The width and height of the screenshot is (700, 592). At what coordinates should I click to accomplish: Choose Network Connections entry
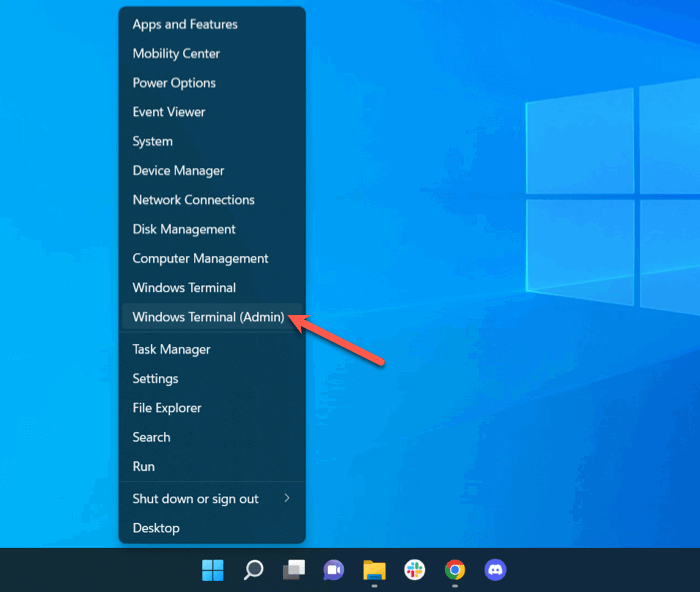212,200
